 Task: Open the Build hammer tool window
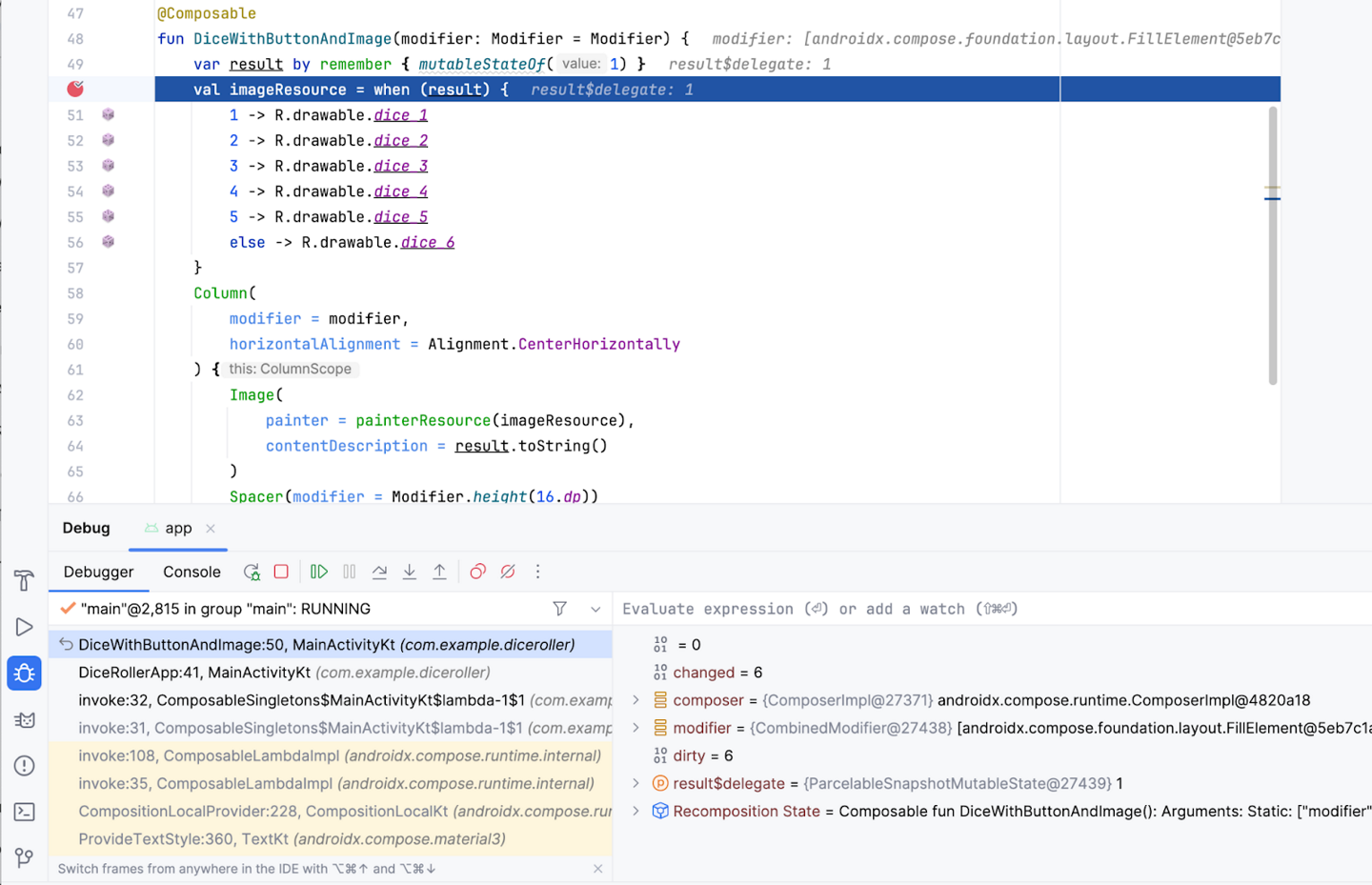pos(25,580)
